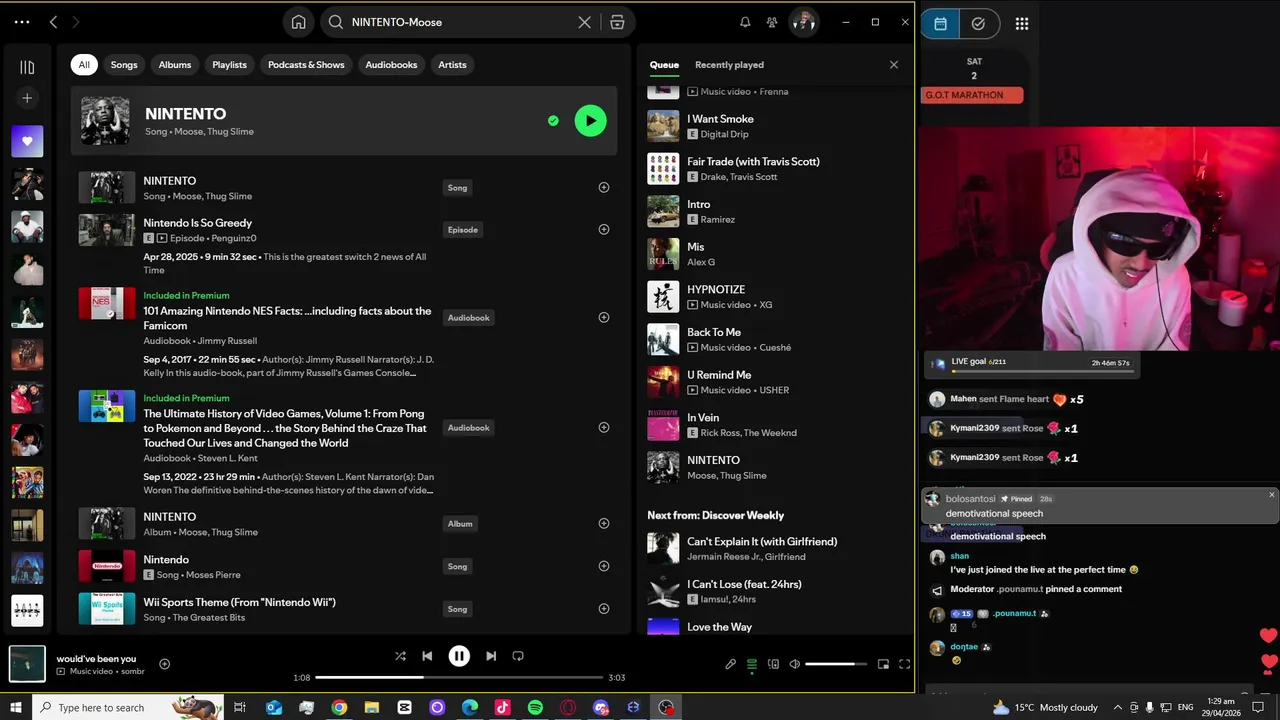The image size is (1280, 720).
Task: Close the pinned 'demotivational speech' comment
Action: point(1272,495)
